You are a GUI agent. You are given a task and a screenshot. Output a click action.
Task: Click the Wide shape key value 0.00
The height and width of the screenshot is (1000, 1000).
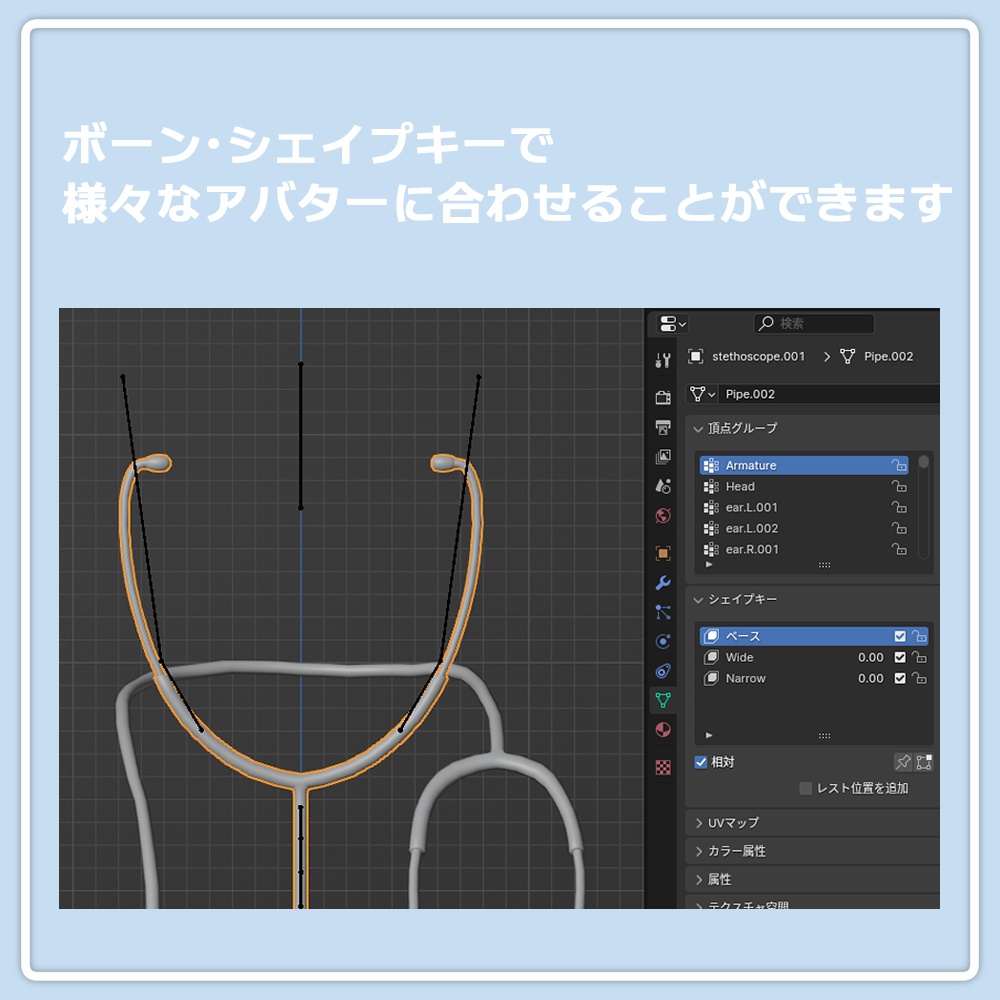click(871, 657)
